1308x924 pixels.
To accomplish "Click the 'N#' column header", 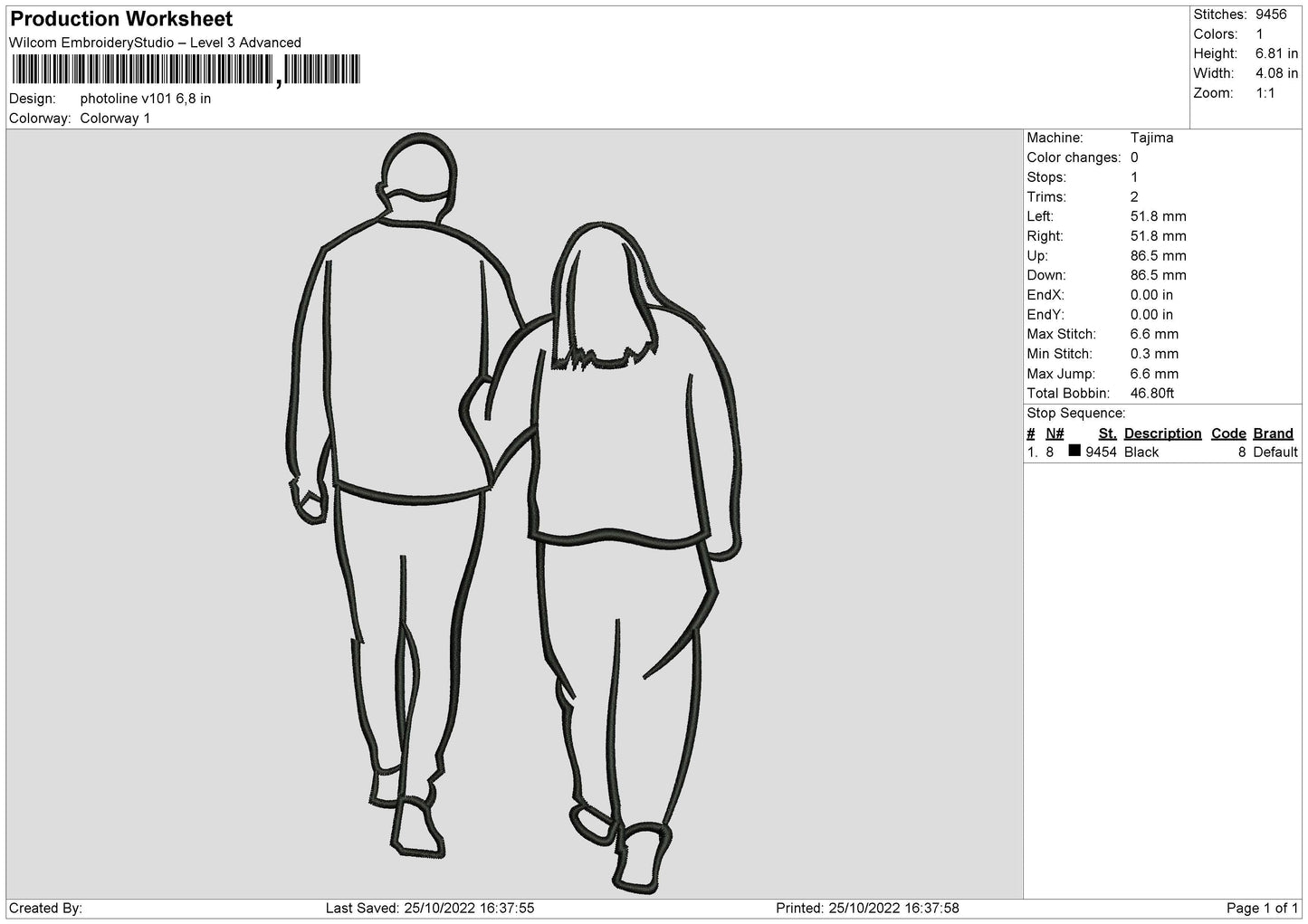I will (x=1055, y=433).
